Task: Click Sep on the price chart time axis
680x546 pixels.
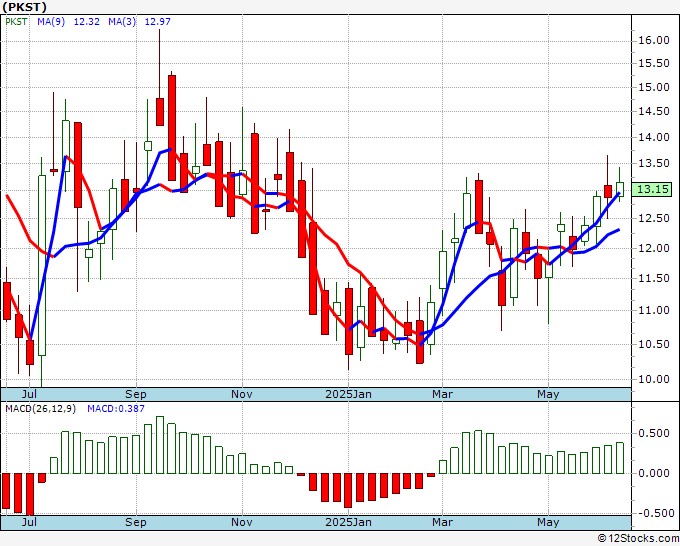Action: 136,394
